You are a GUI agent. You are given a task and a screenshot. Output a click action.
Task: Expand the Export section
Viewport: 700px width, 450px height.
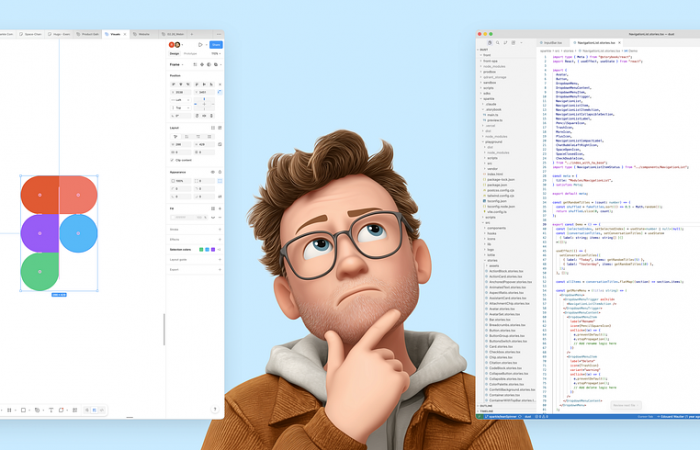pyautogui.click(x=217, y=269)
